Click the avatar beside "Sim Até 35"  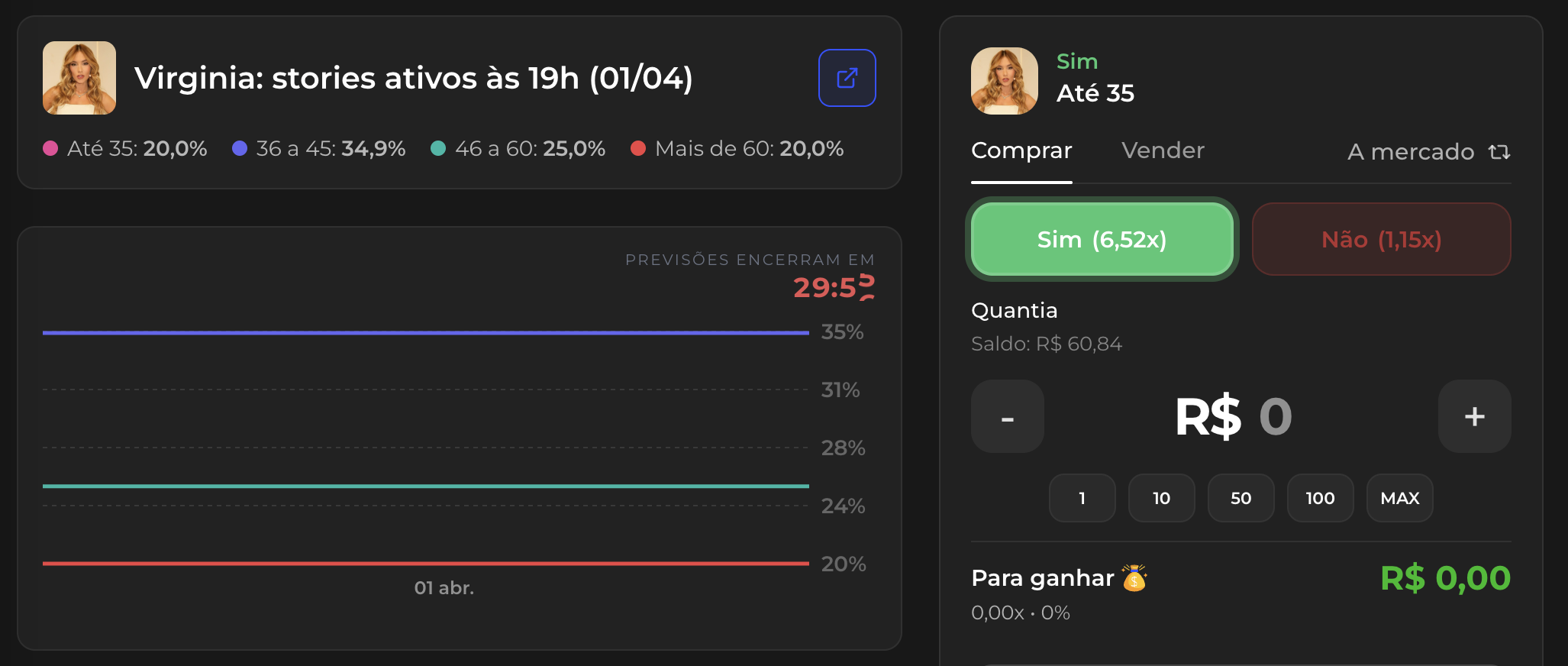[x=1004, y=80]
